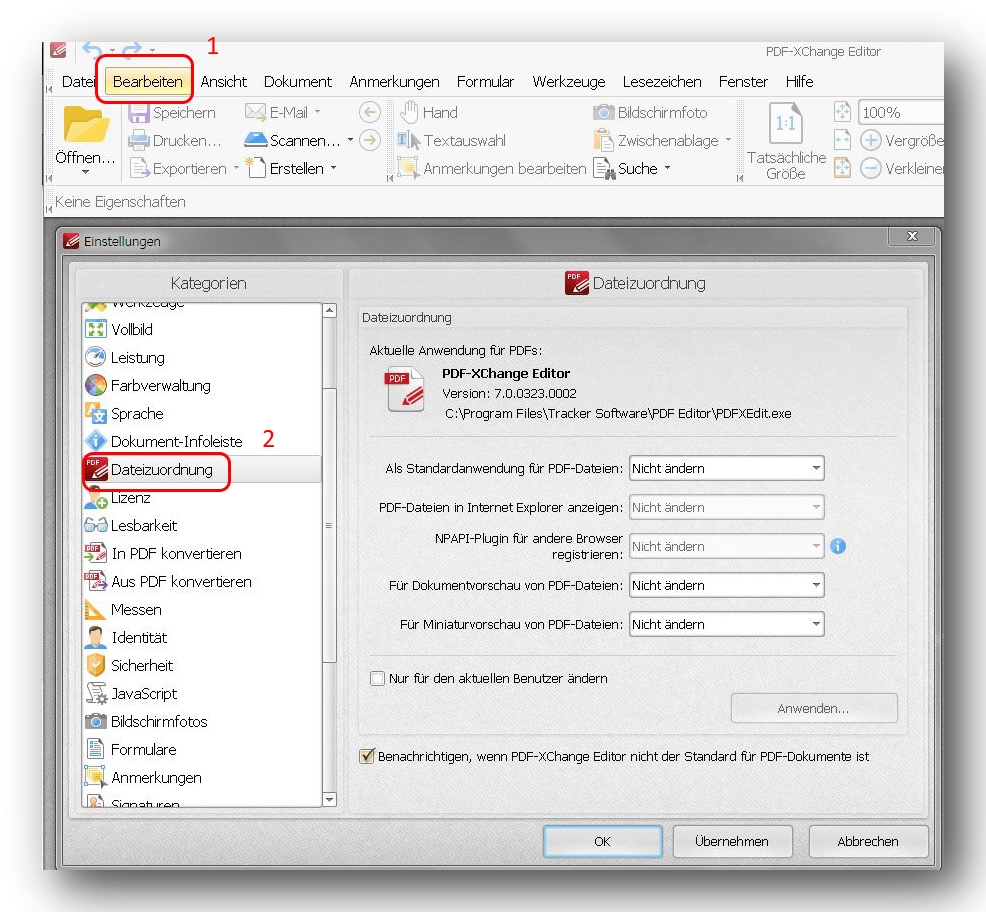This screenshot has height=912, width=986.
Task: Open the Ansicht menu
Action: coord(223,81)
